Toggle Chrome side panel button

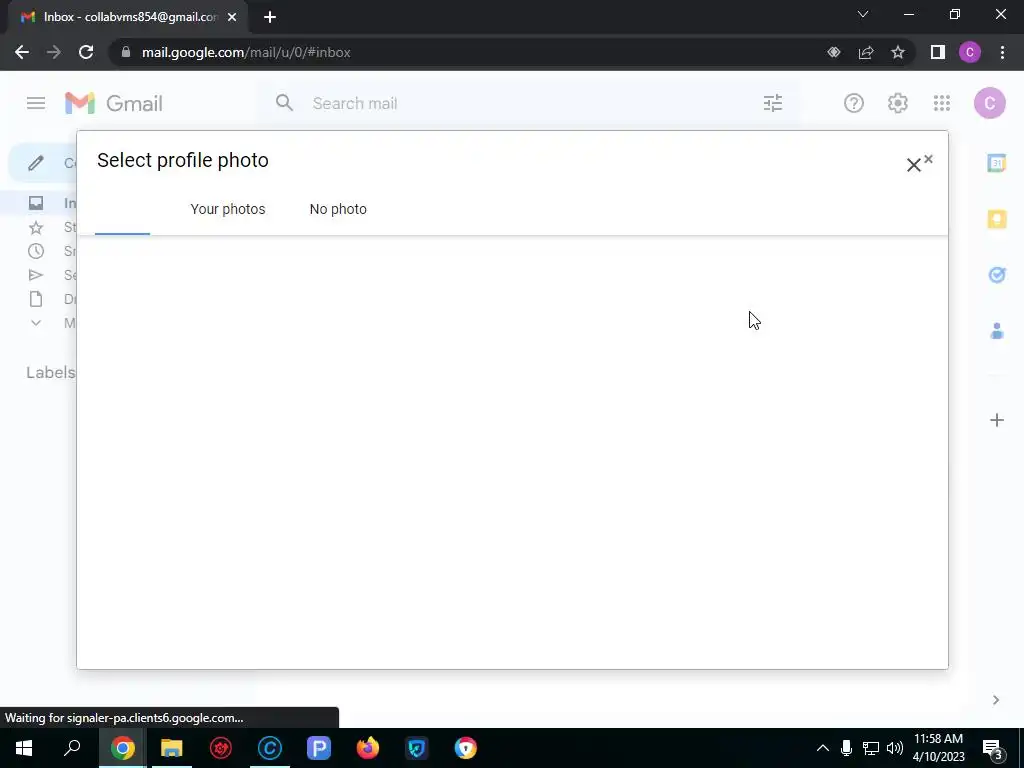(938, 52)
